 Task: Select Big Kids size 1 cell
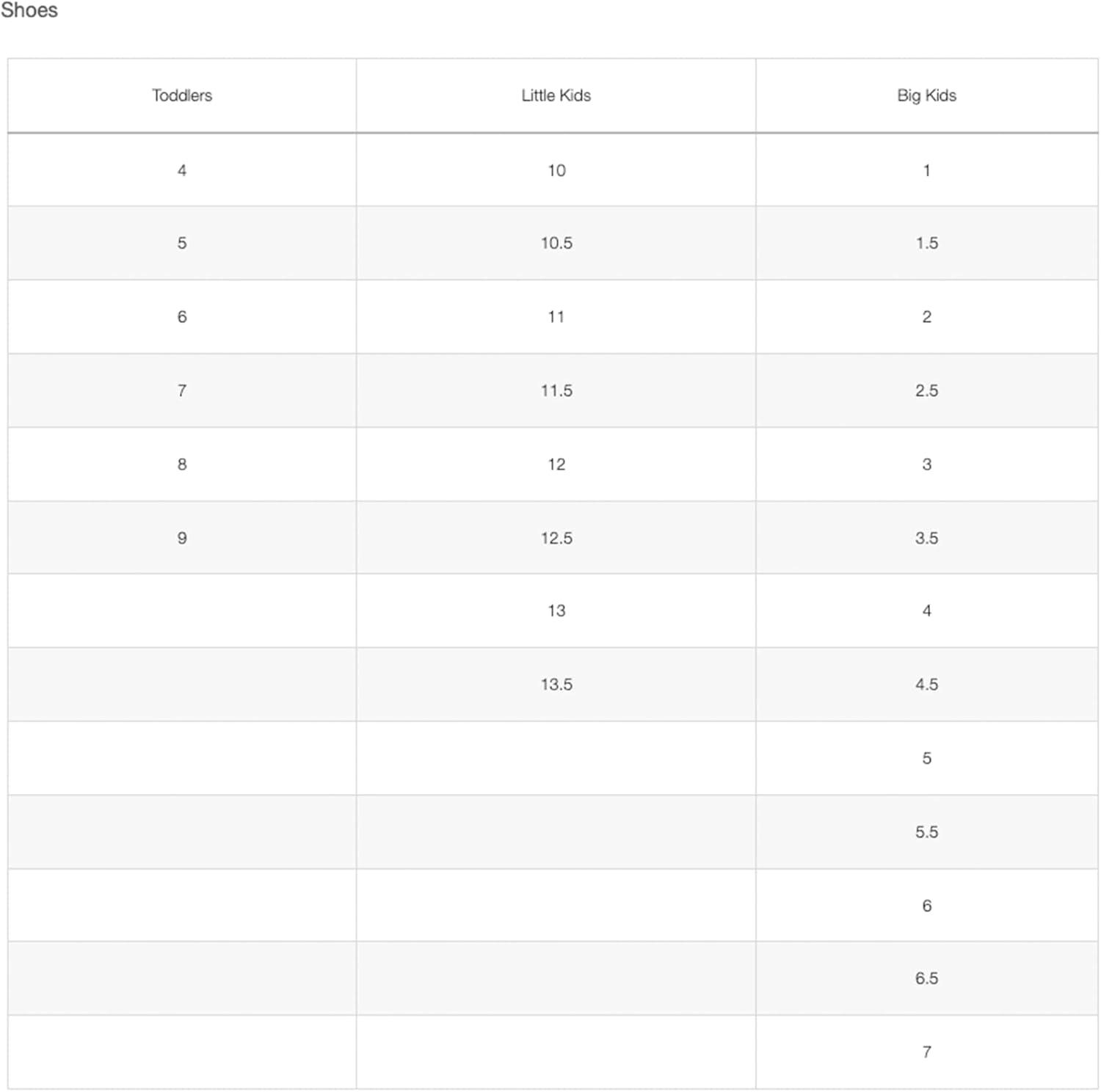pos(926,170)
